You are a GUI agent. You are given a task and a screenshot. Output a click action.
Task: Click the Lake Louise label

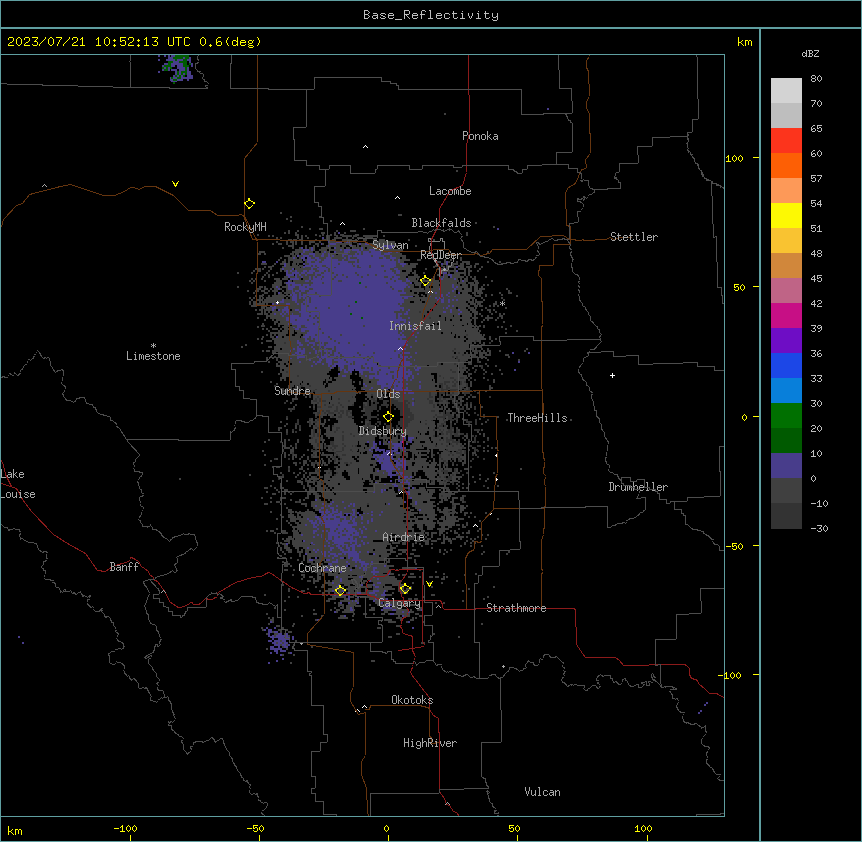[18, 484]
